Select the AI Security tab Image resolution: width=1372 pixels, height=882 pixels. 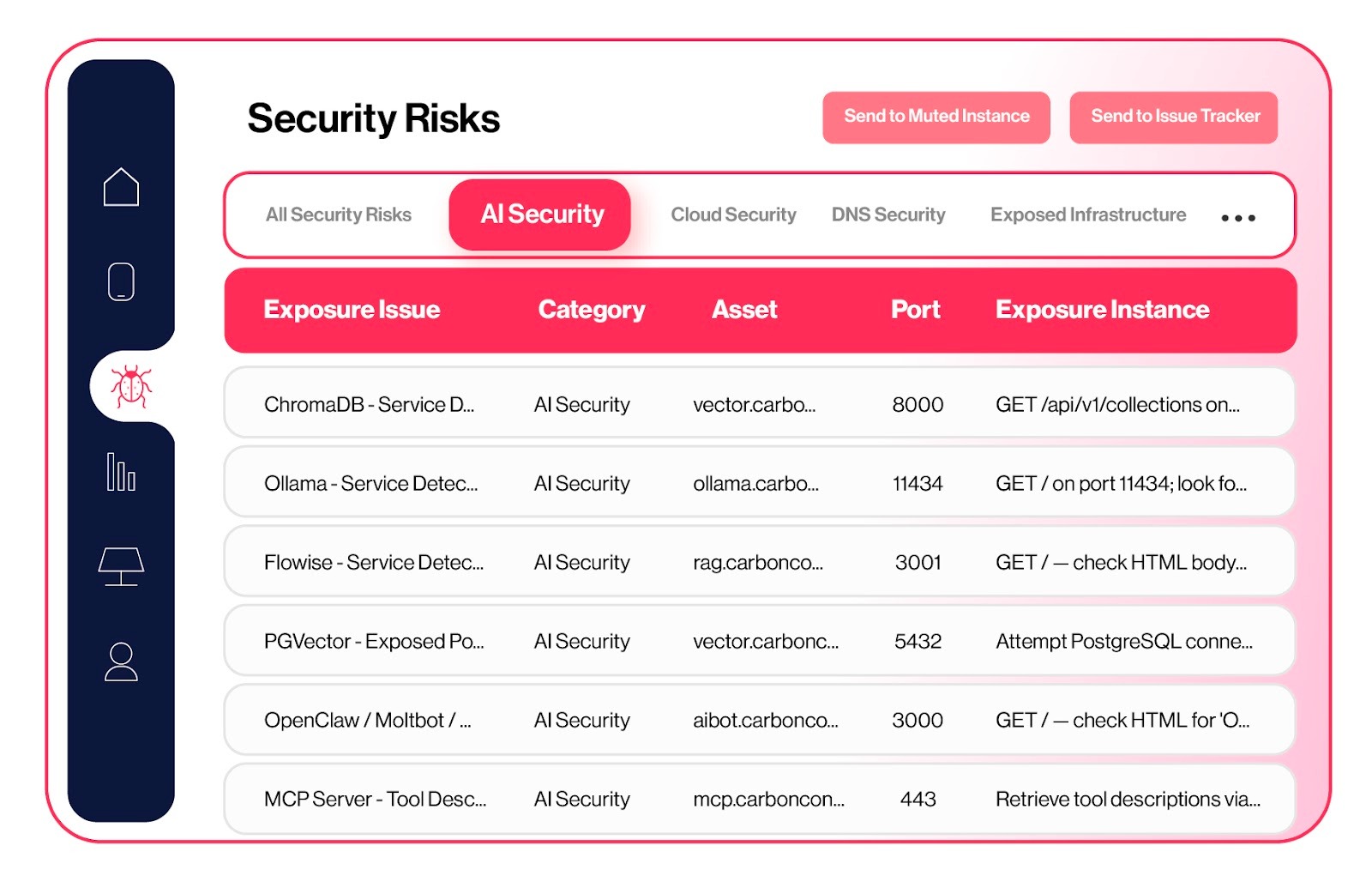(x=541, y=214)
